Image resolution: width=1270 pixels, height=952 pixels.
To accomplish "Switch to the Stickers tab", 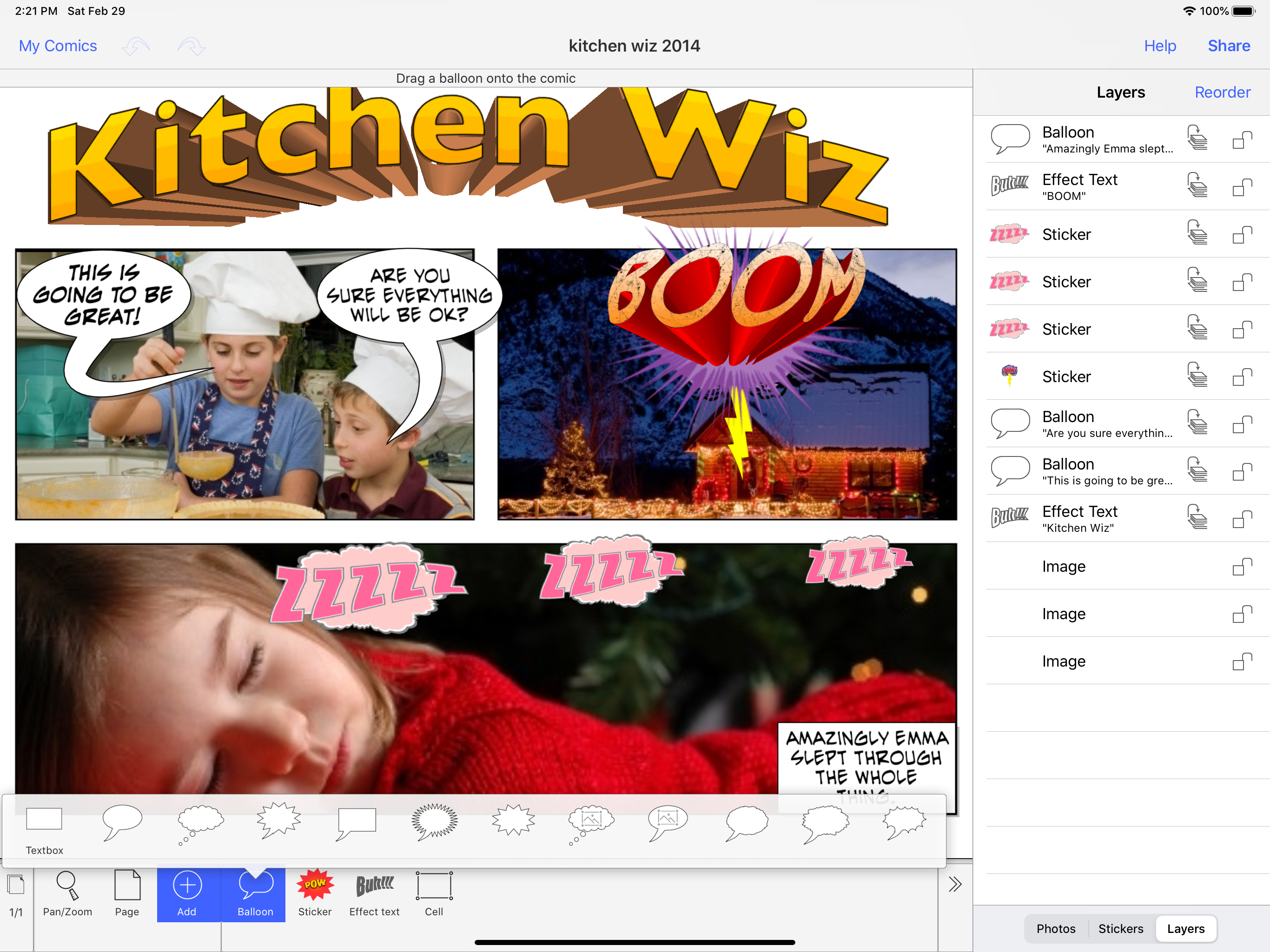I will click(1121, 928).
